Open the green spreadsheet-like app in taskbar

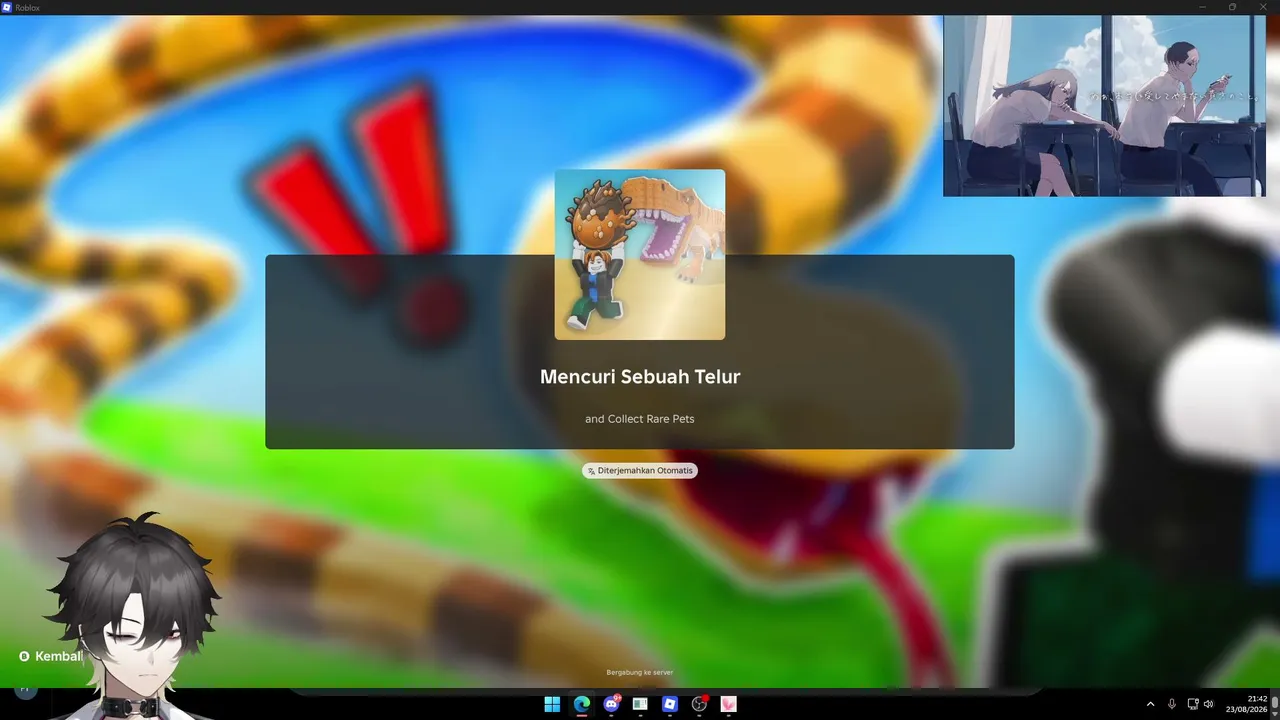point(640,704)
